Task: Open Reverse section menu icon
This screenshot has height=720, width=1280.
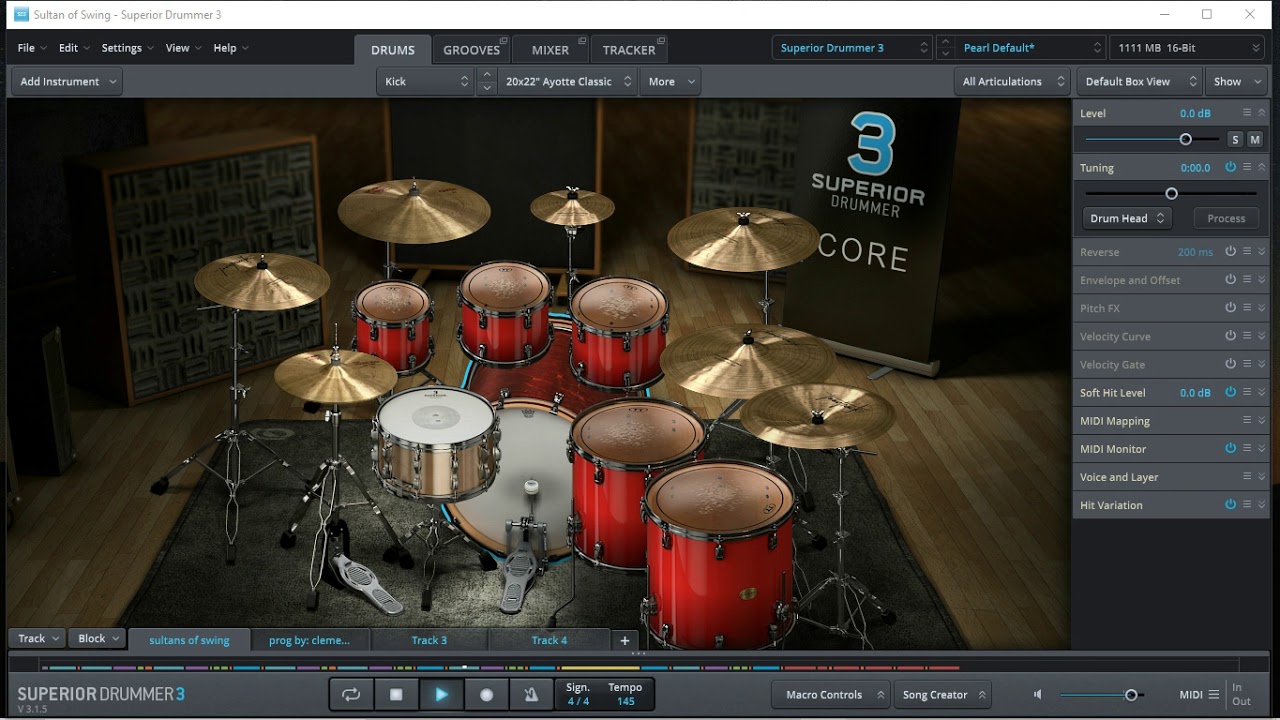Action: tap(1247, 251)
